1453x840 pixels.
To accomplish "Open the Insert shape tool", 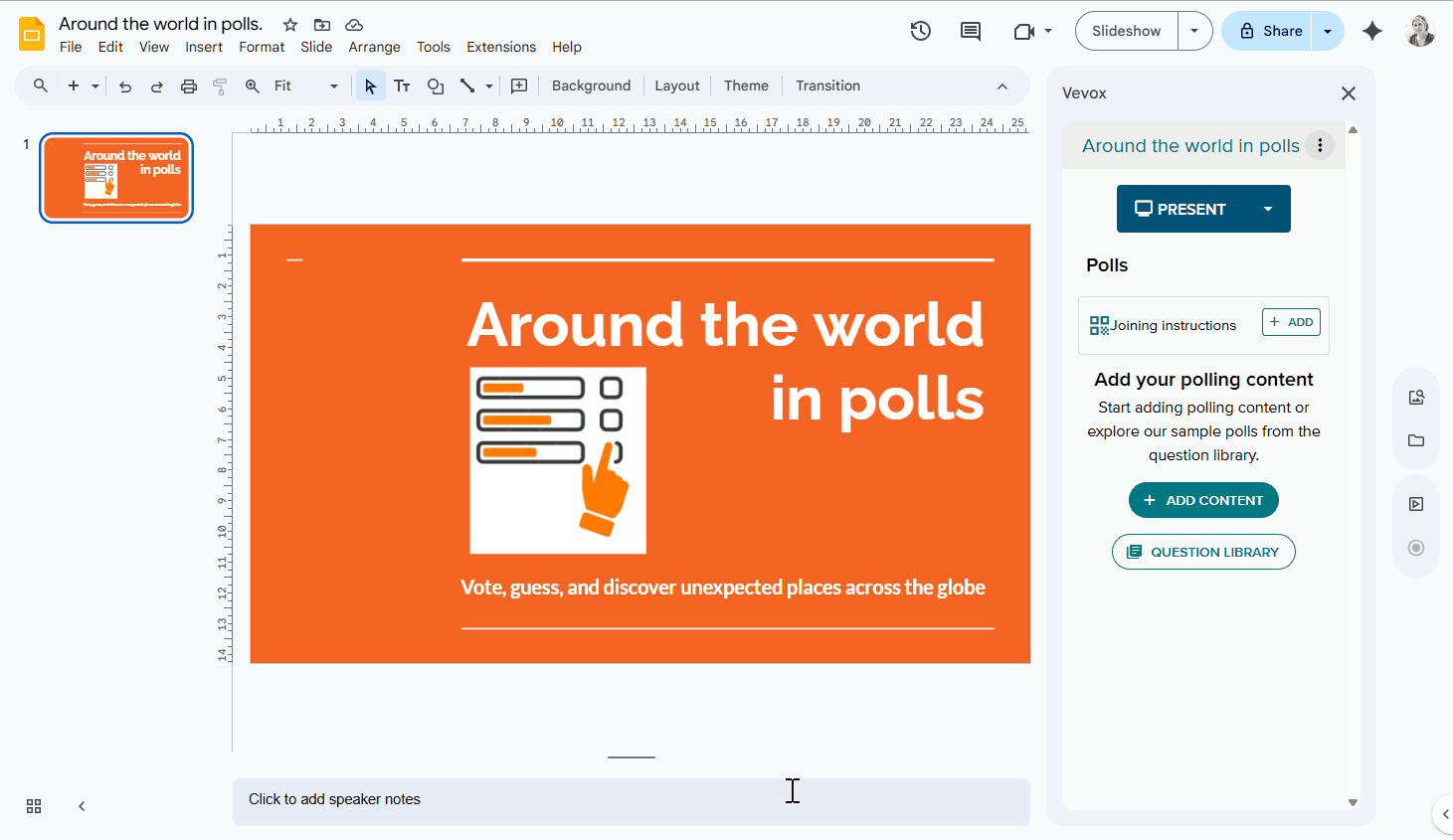I will point(435,85).
